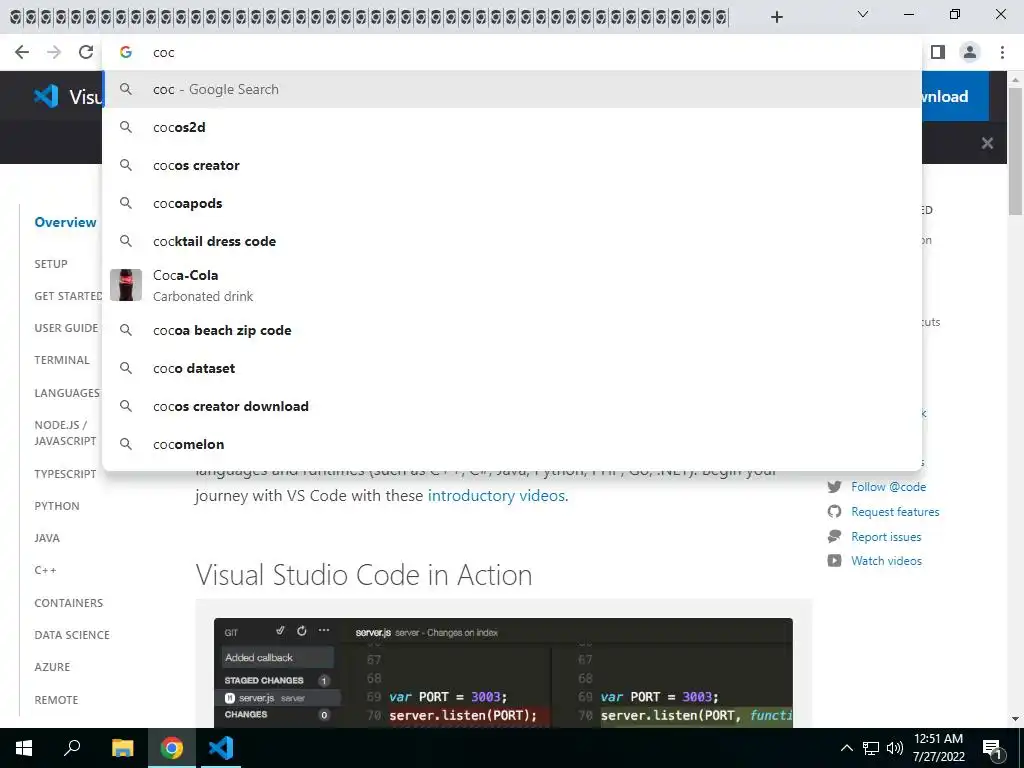Image resolution: width=1024 pixels, height=768 pixels.
Task: Click search icon beside 'cocomelon'
Action: (x=126, y=444)
